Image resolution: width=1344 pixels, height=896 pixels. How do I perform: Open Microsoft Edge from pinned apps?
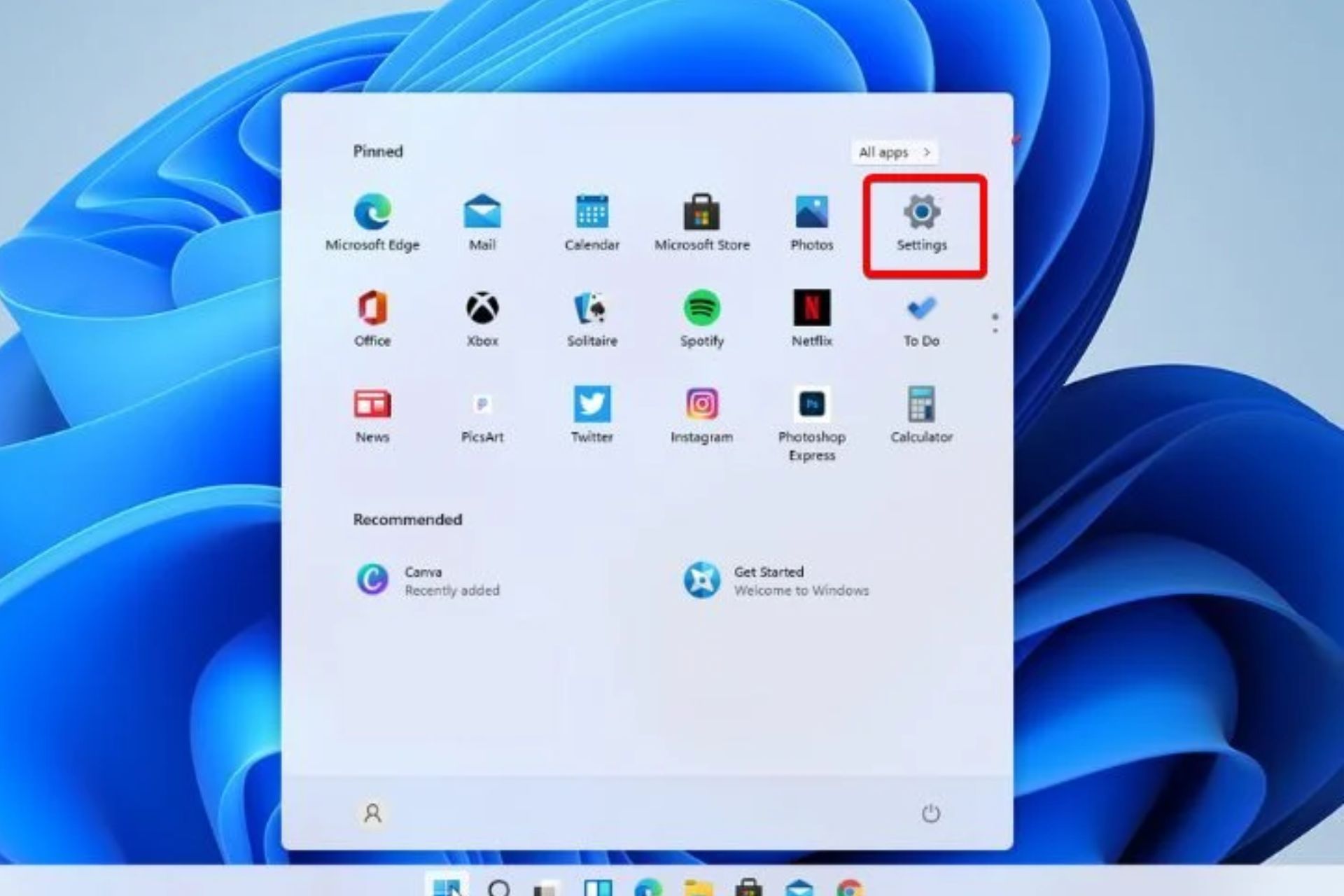point(372,223)
